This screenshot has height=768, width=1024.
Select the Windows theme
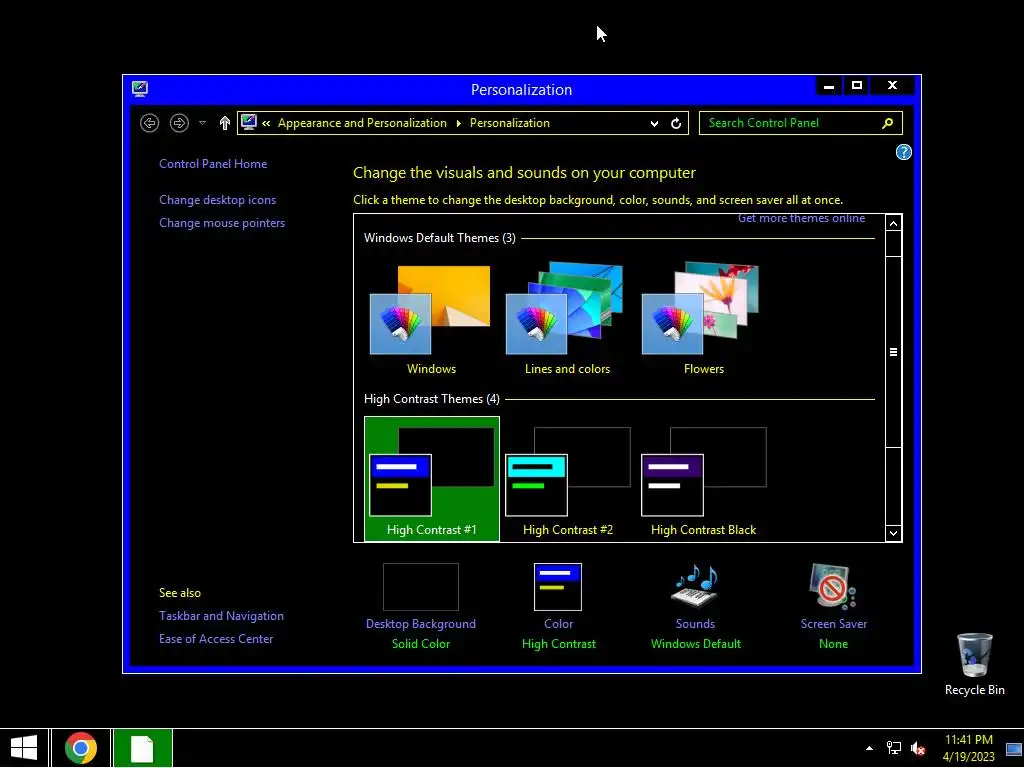tap(431, 320)
